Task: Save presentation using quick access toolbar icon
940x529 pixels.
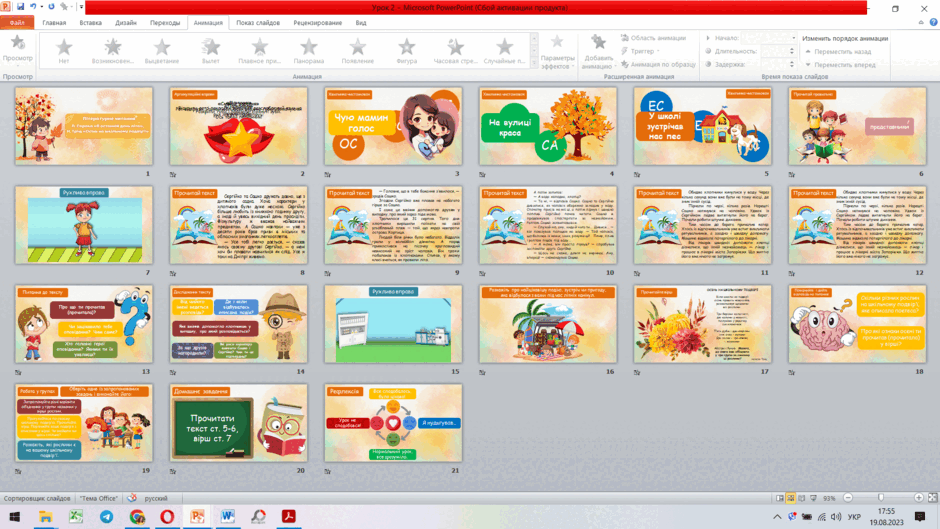Action: tap(20, 7)
